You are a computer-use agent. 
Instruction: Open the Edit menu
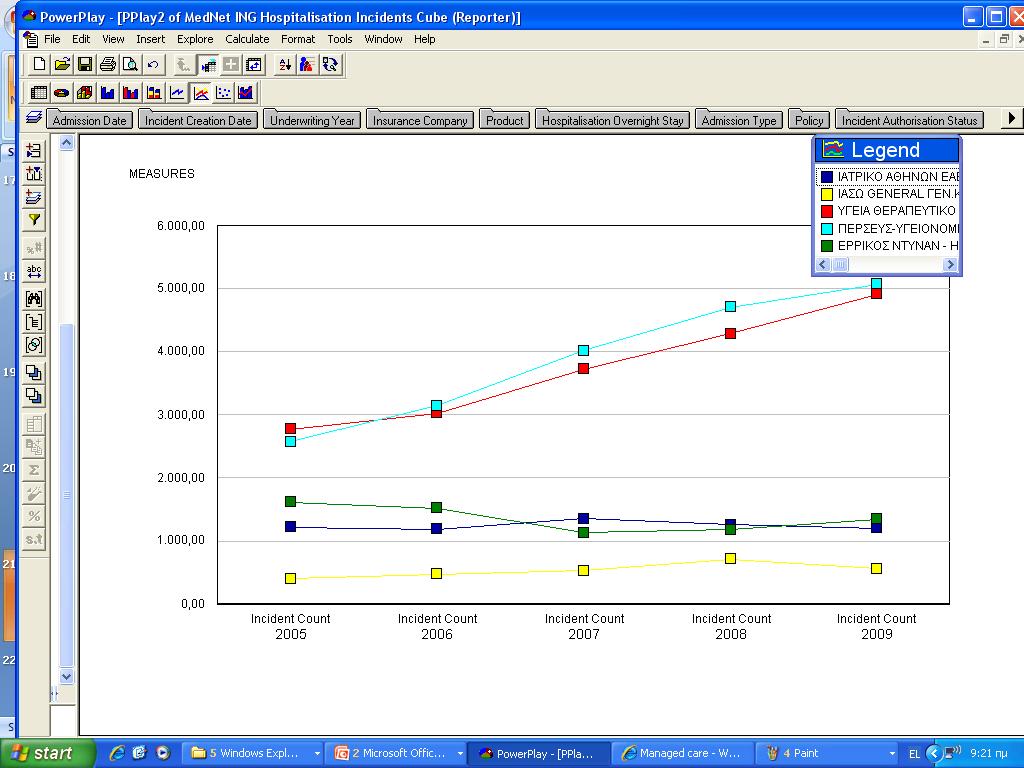(x=81, y=39)
